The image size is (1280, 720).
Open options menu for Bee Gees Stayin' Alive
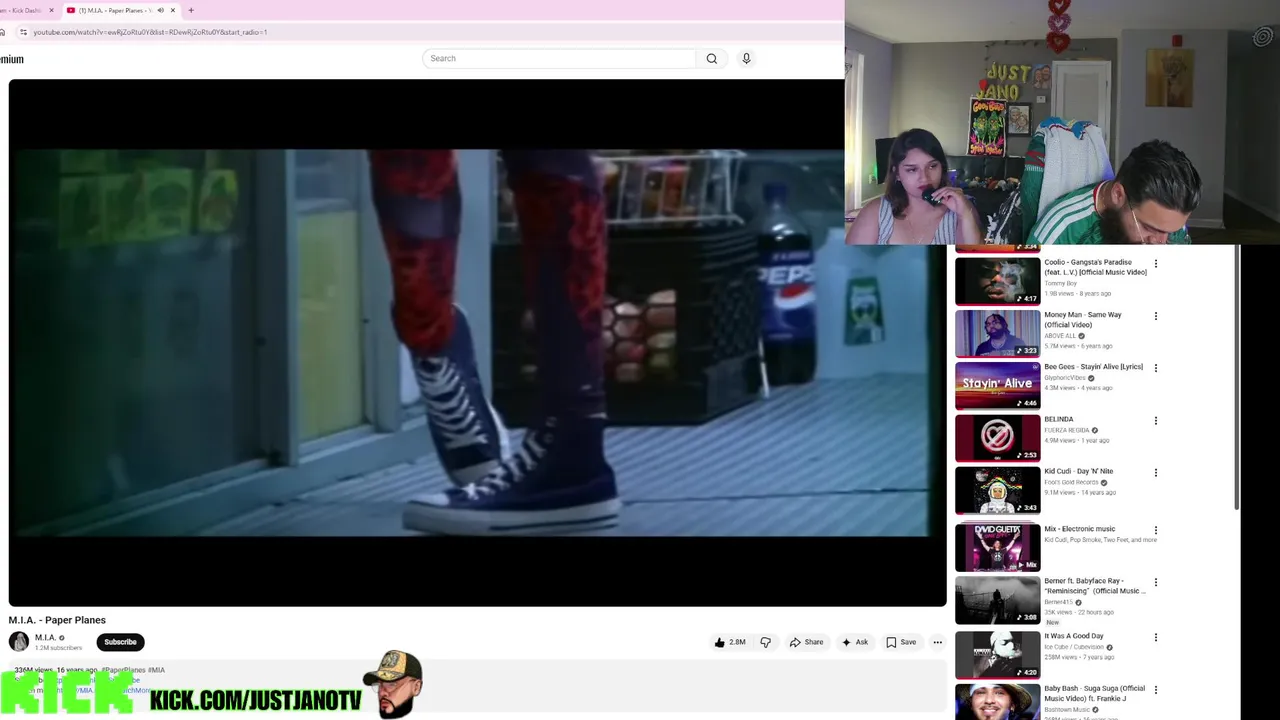coord(1156,368)
